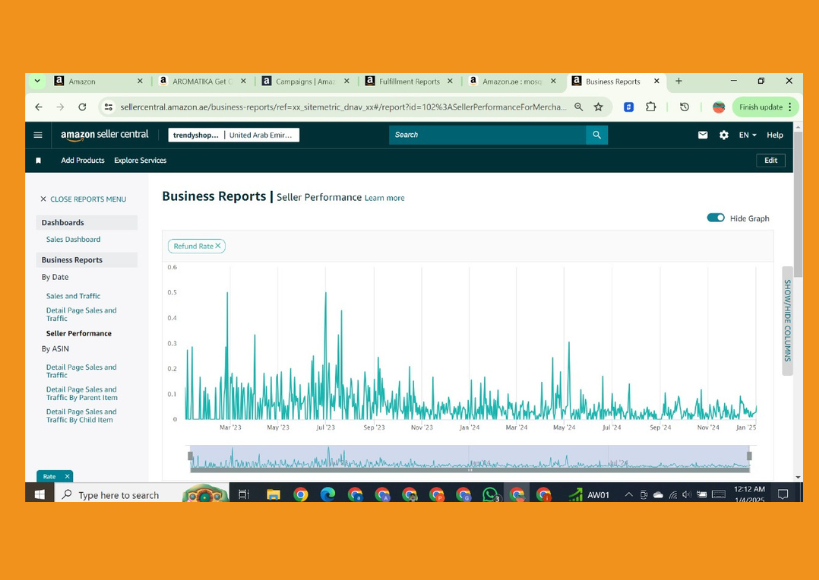Screen dimensions: 819x580
Task: Remove the Refund Rate metric chip
Action: click(x=218, y=246)
